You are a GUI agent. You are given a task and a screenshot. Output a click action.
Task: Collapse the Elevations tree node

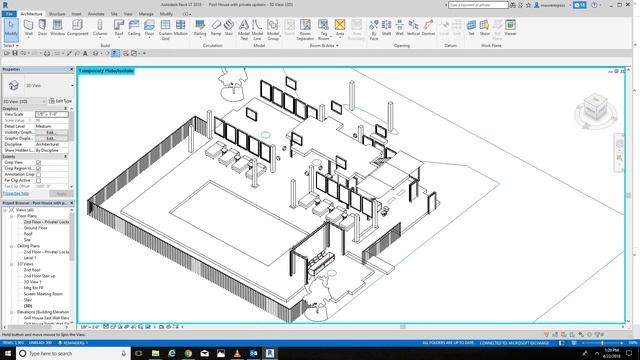tap(11, 312)
